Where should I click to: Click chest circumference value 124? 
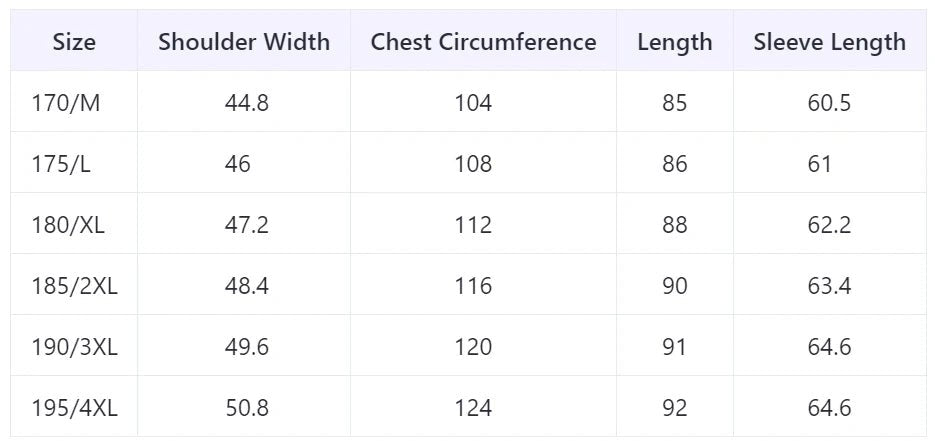pos(473,408)
